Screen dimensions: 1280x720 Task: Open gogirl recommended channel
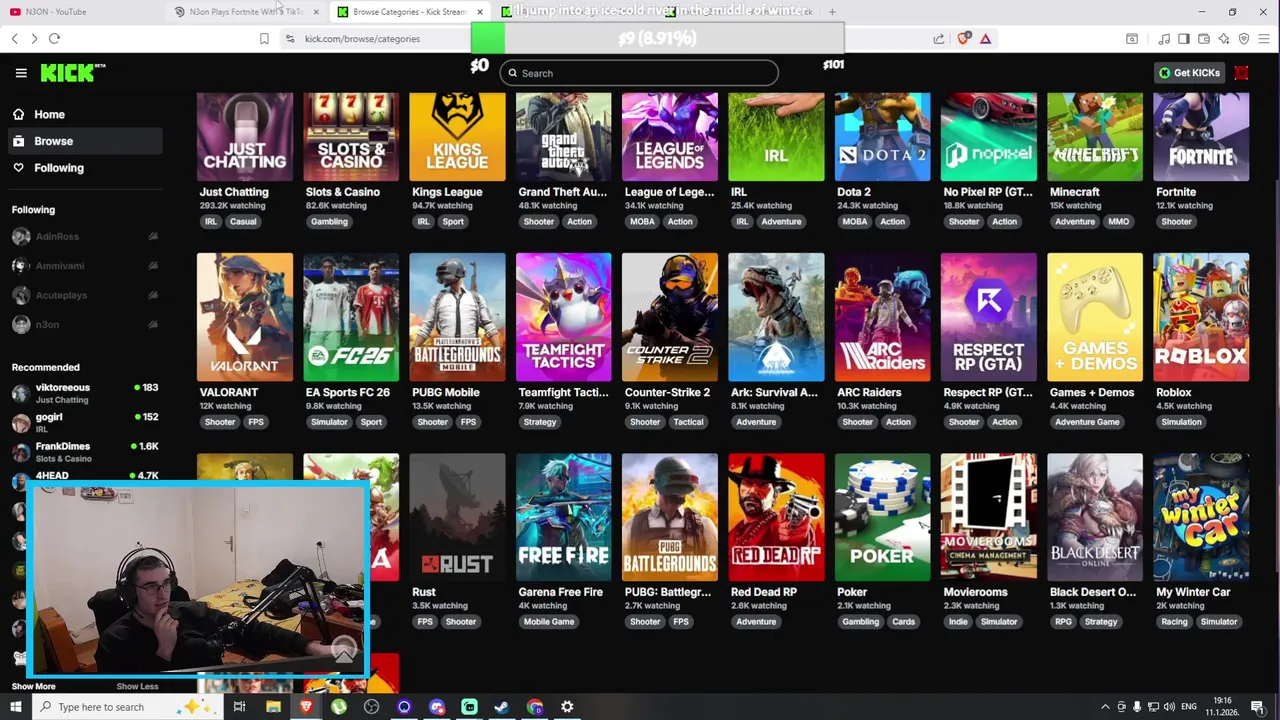(x=85, y=422)
